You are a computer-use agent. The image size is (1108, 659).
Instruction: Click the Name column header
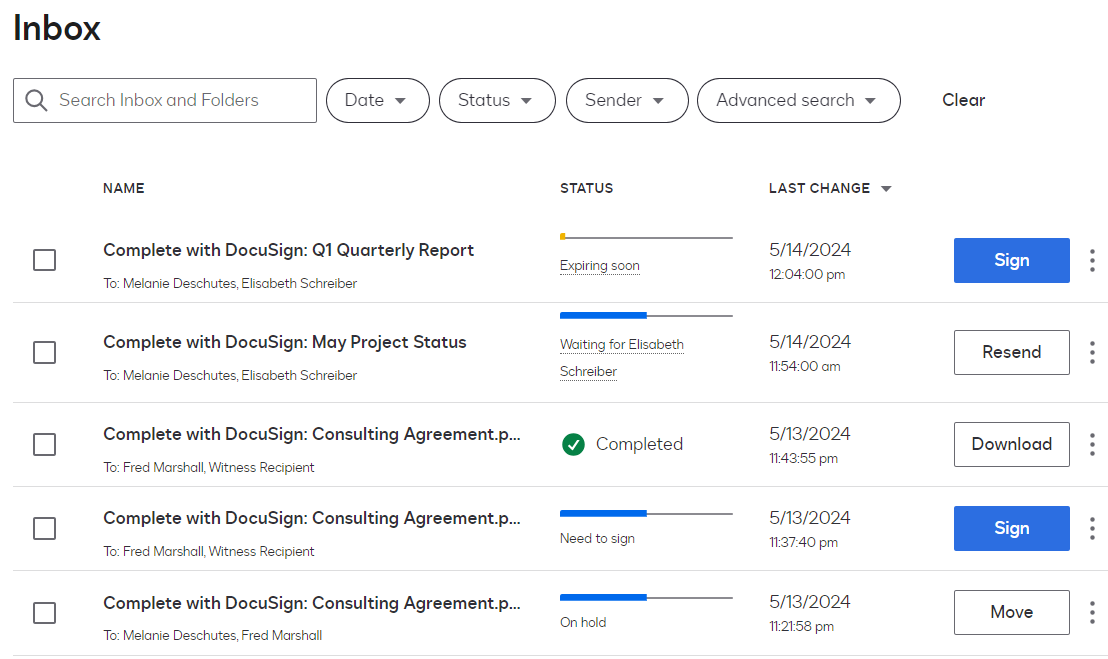coord(124,188)
